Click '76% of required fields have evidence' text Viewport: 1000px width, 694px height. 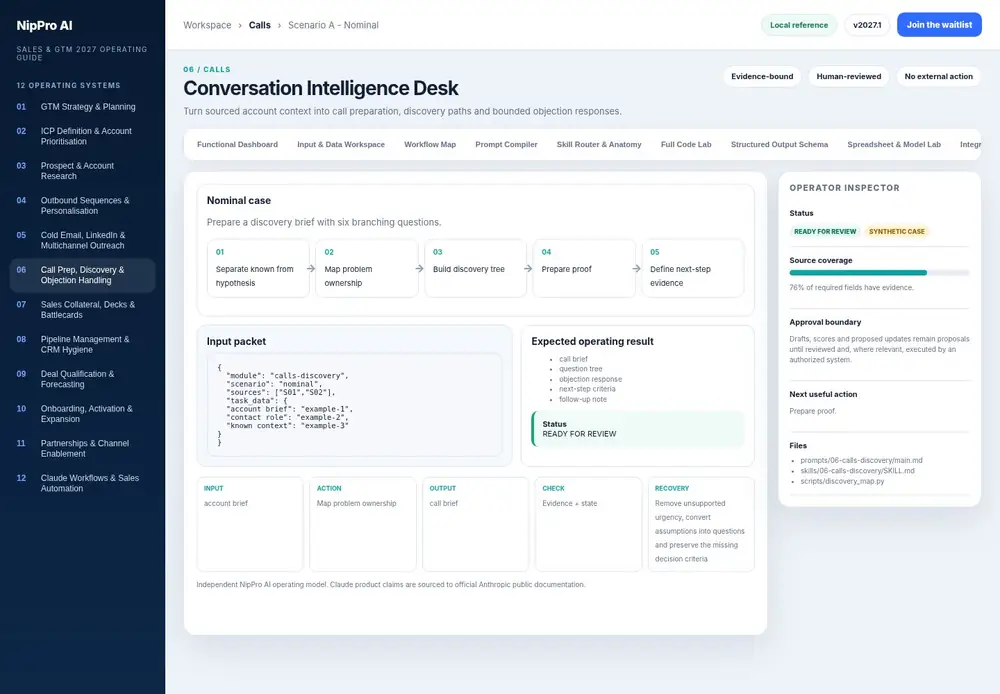point(851,288)
